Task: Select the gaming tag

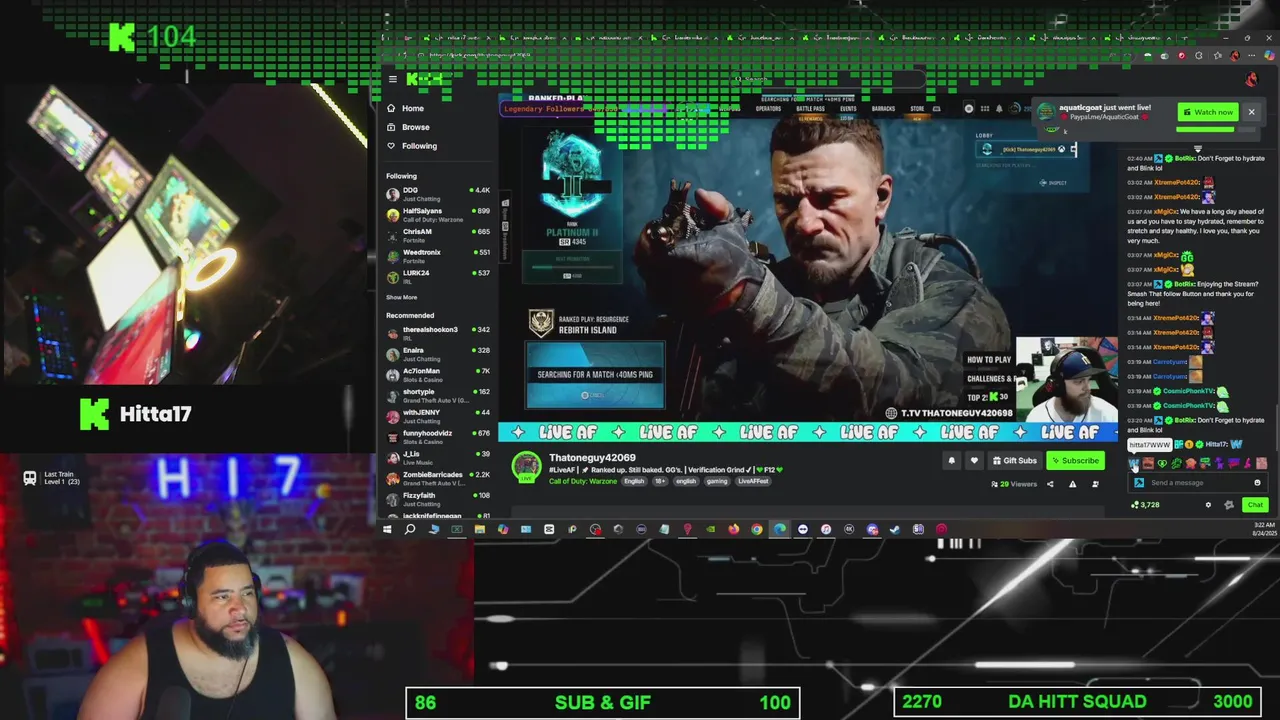Action: pyautogui.click(x=716, y=481)
